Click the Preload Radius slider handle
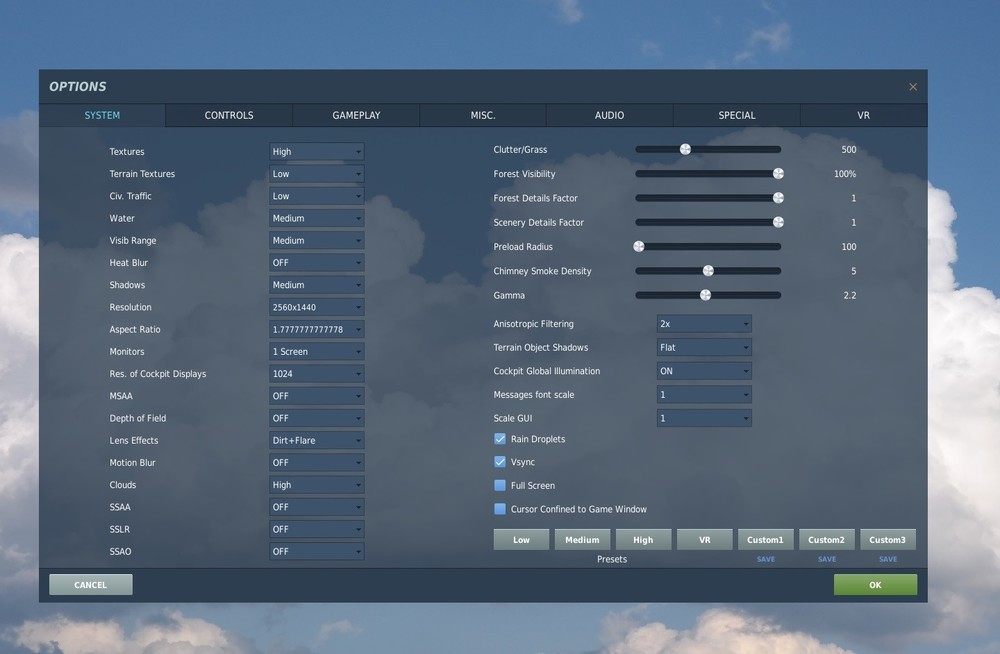Viewport: 1000px width, 654px height. click(x=638, y=246)
